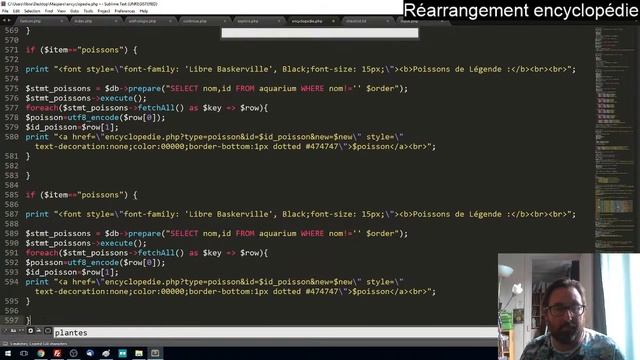Open the Goto menu

pyautogui.click(x=75, y=11)
